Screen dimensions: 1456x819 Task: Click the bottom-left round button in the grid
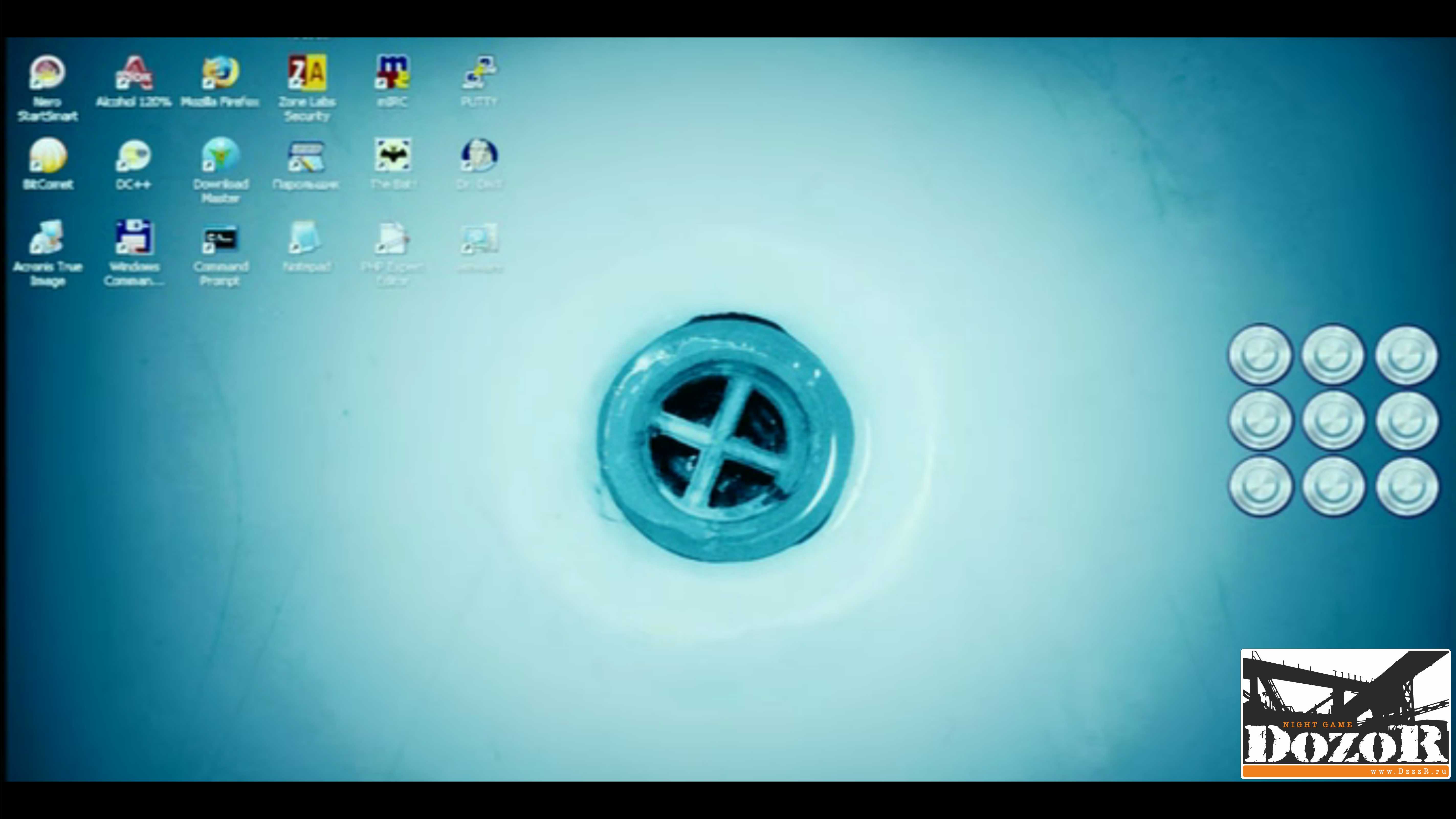pyautogui.click(x=1260, y=486)
